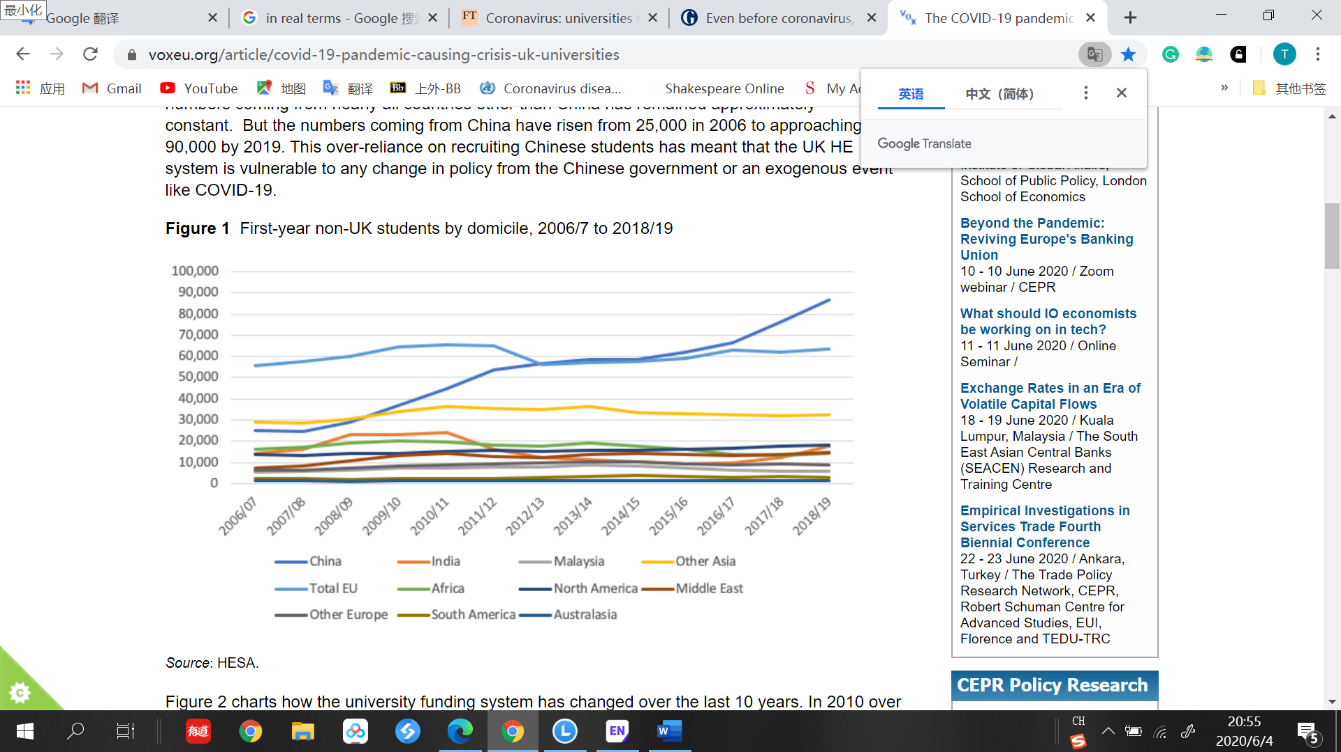Click the Google Translate icon in address bar
Image resolution: width=1341 pixels, height=752 pixels.
tap(1095, 55)
